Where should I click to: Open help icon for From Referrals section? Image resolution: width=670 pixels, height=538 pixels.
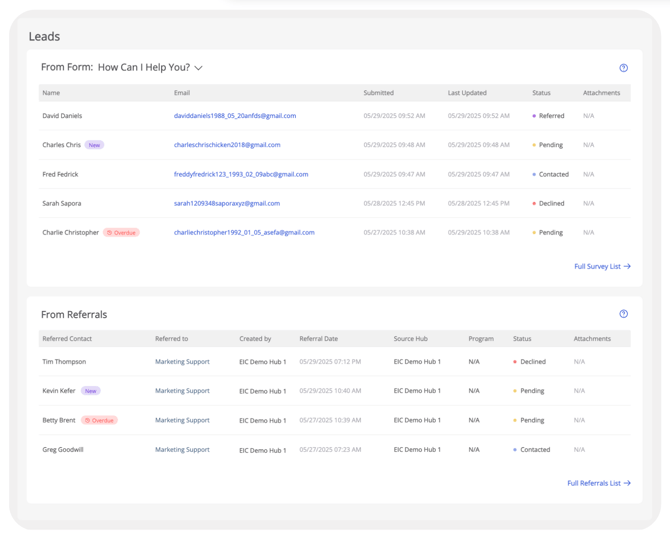tap(623, 314)
